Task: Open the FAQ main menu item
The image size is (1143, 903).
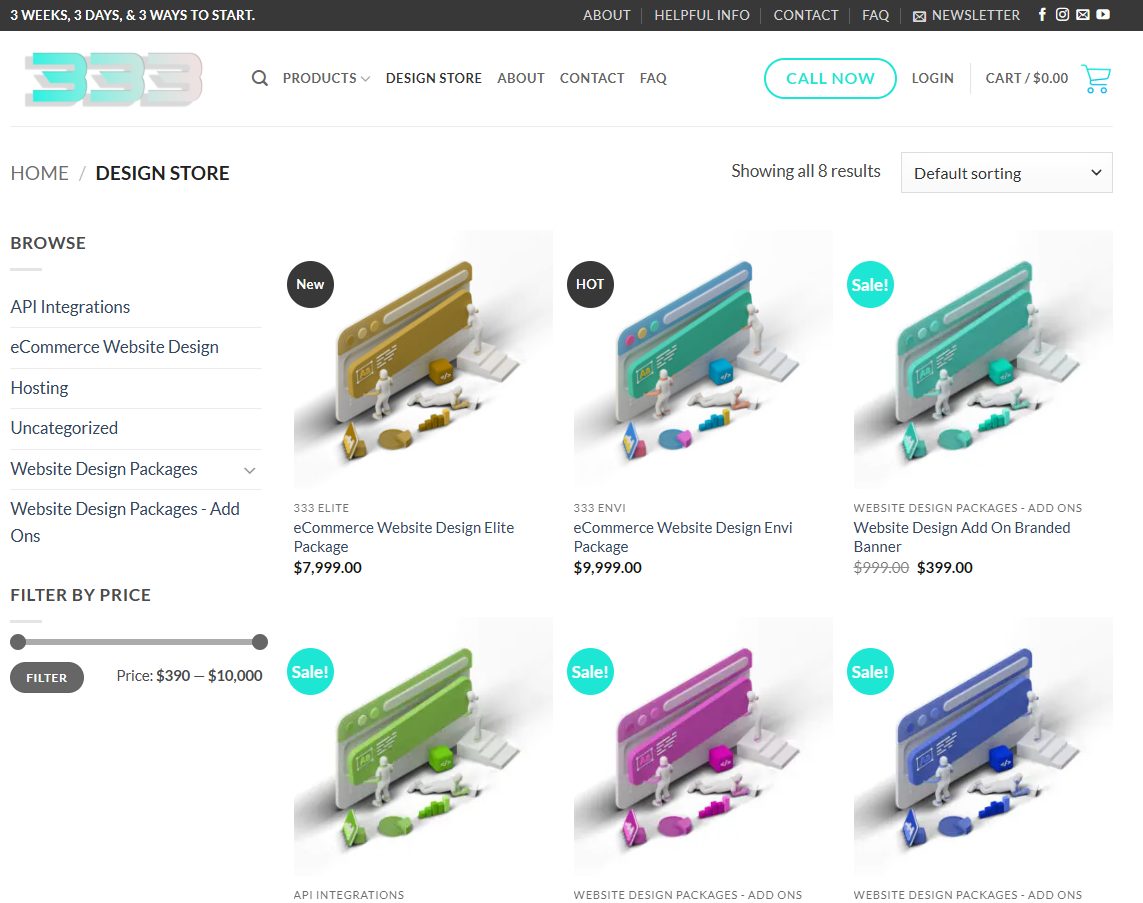Action: [653, 78]
